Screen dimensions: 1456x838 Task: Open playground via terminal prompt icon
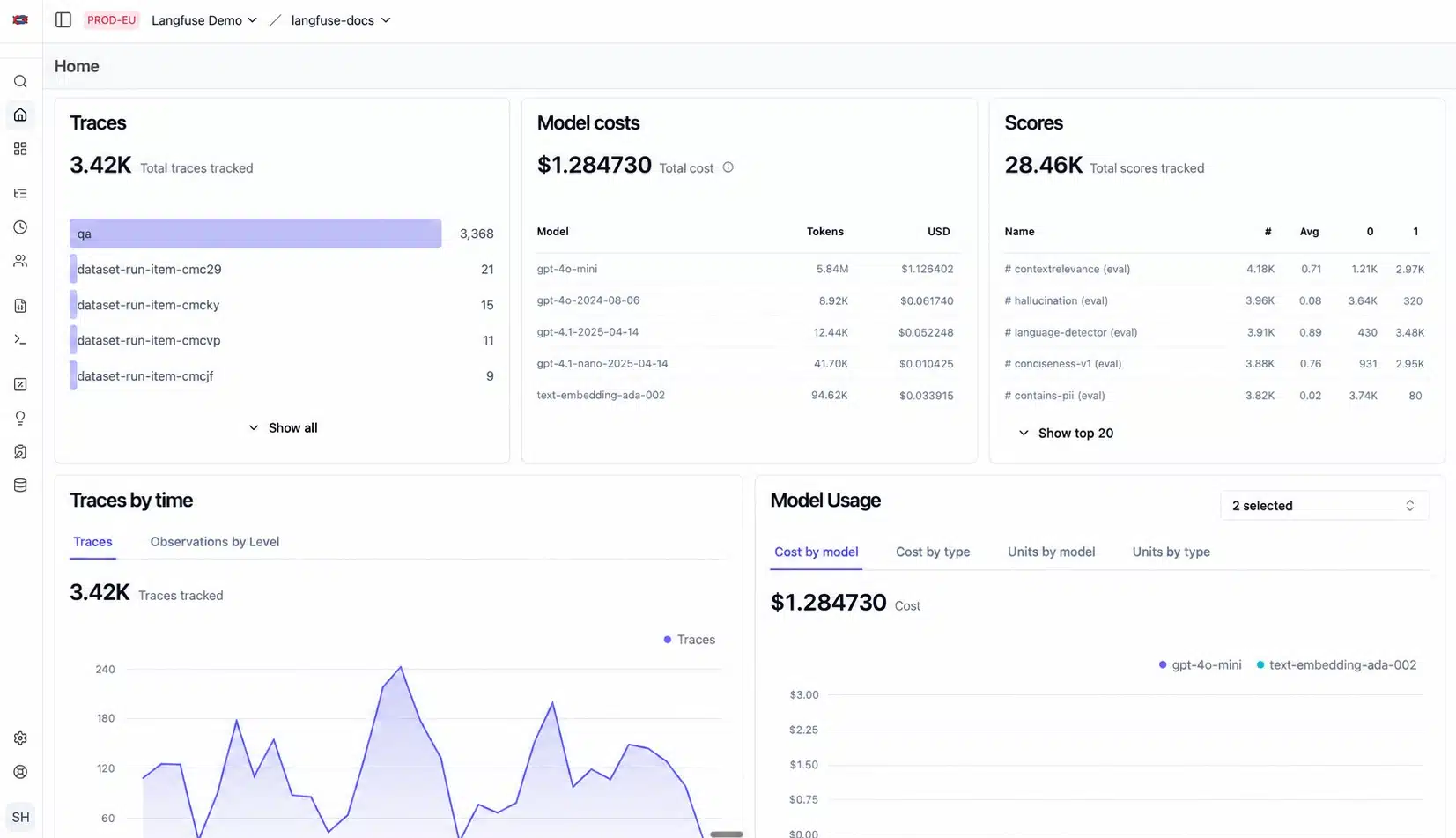click(x=20, y=339)
